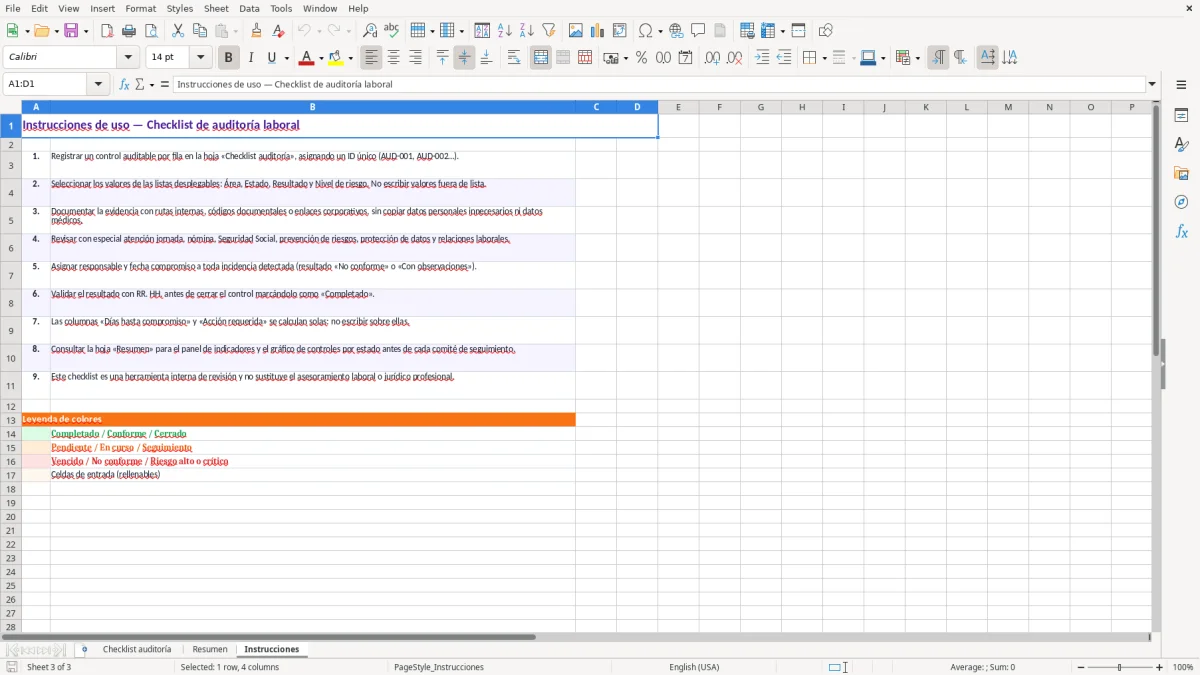Insert a comment
The height and width of the screenshot is (675, 1200).
[699, 31]
